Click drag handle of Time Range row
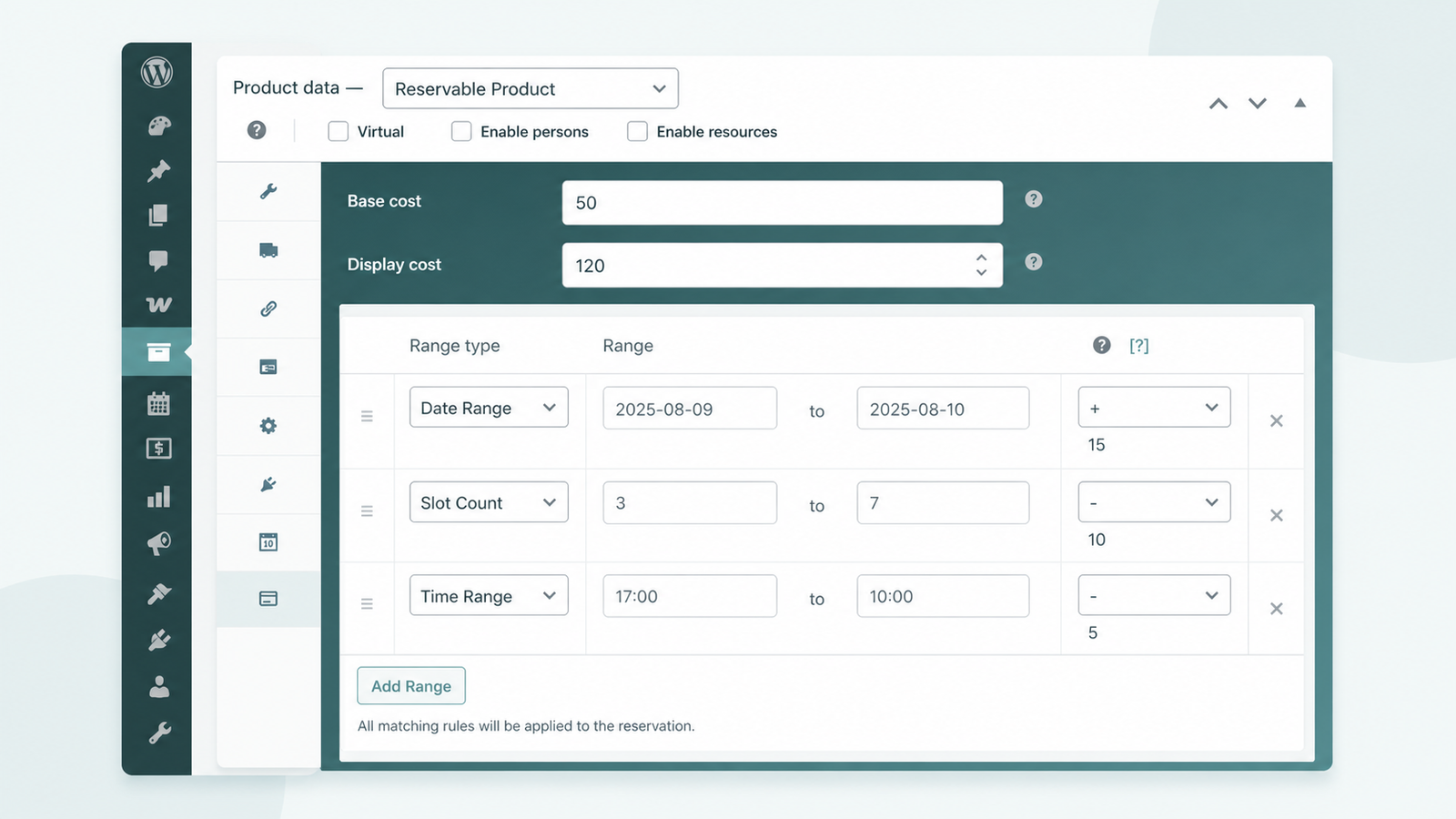The image size is (1456, 819). point(368,603)
